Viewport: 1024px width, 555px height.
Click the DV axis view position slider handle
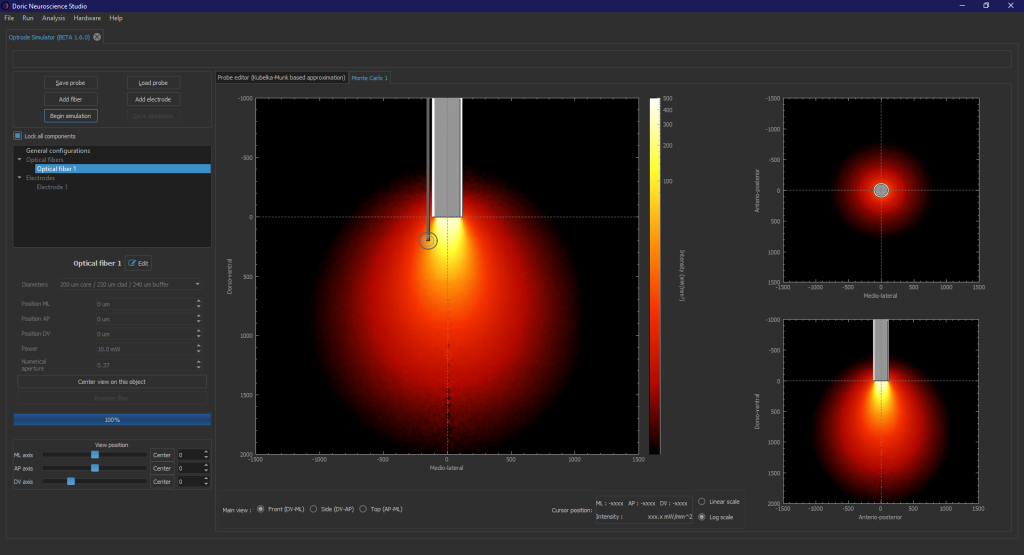click(x=71, y=481)
